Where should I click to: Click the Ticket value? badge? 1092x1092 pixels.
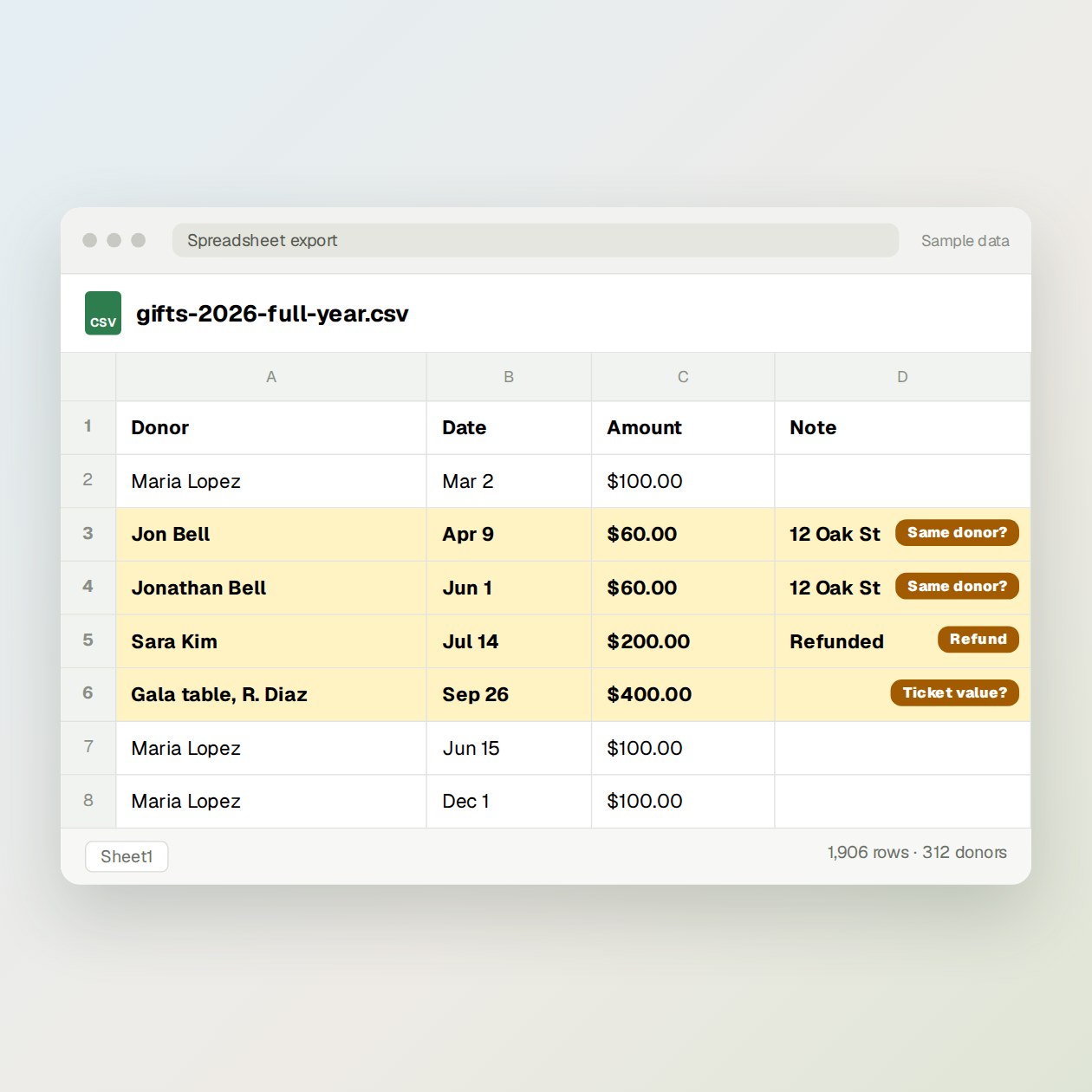pyautogui.click(x=955, y=692)
